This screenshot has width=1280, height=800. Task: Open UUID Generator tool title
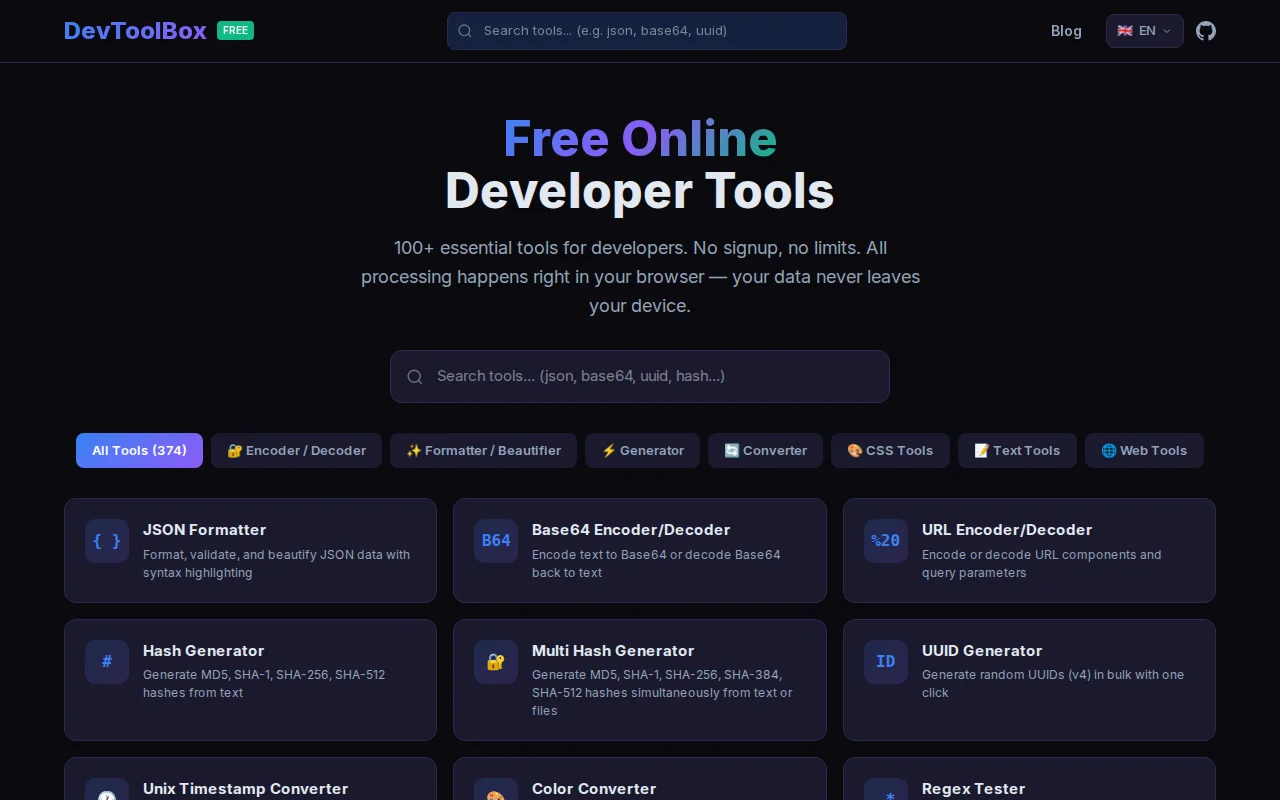click(x=982, y=651)
